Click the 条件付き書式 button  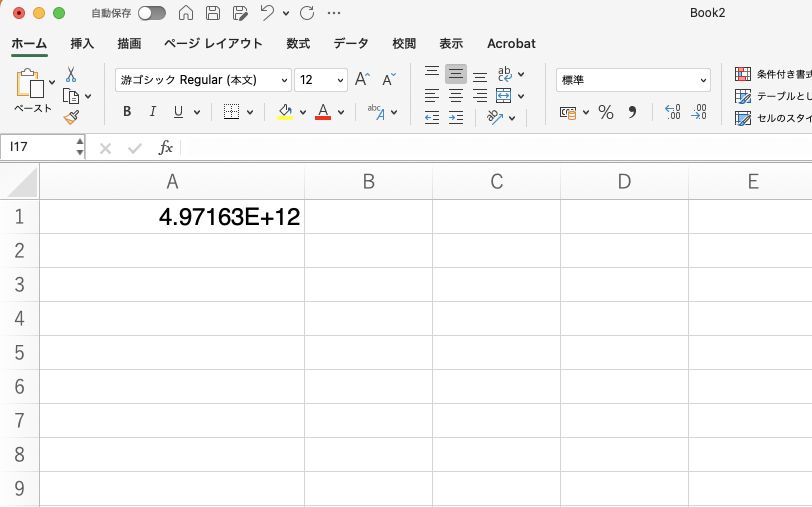pos(772,75)
